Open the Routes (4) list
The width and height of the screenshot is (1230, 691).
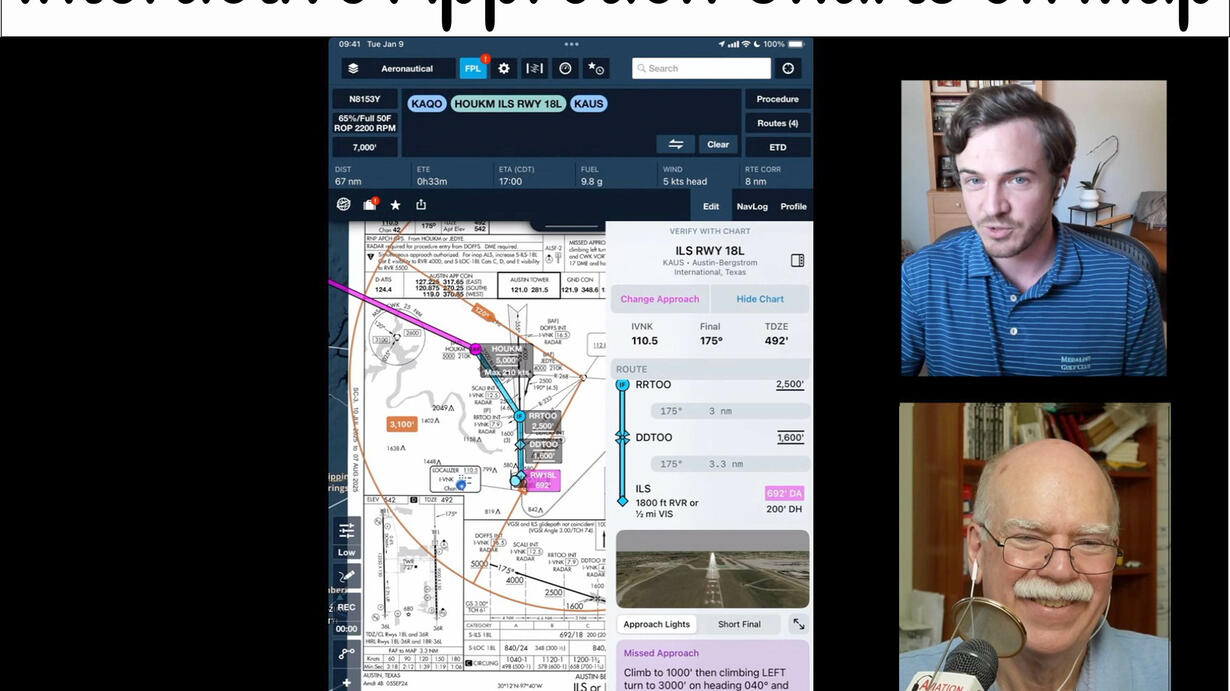777,123
